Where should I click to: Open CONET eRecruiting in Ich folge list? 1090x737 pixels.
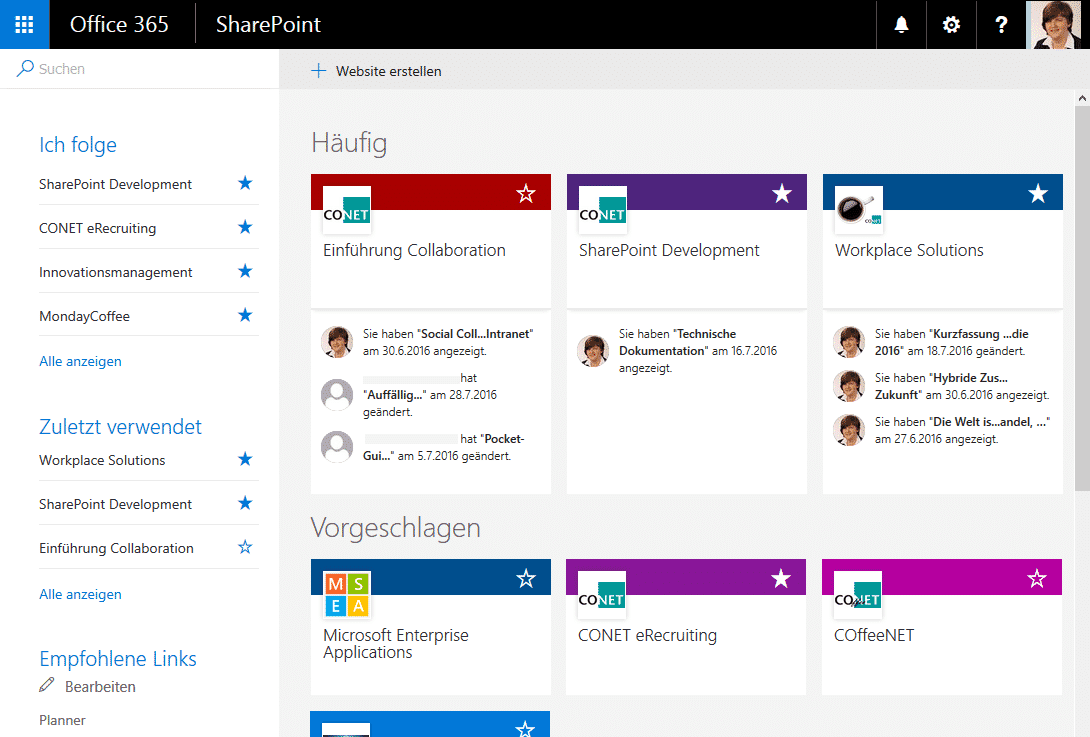tap(97, 228)
